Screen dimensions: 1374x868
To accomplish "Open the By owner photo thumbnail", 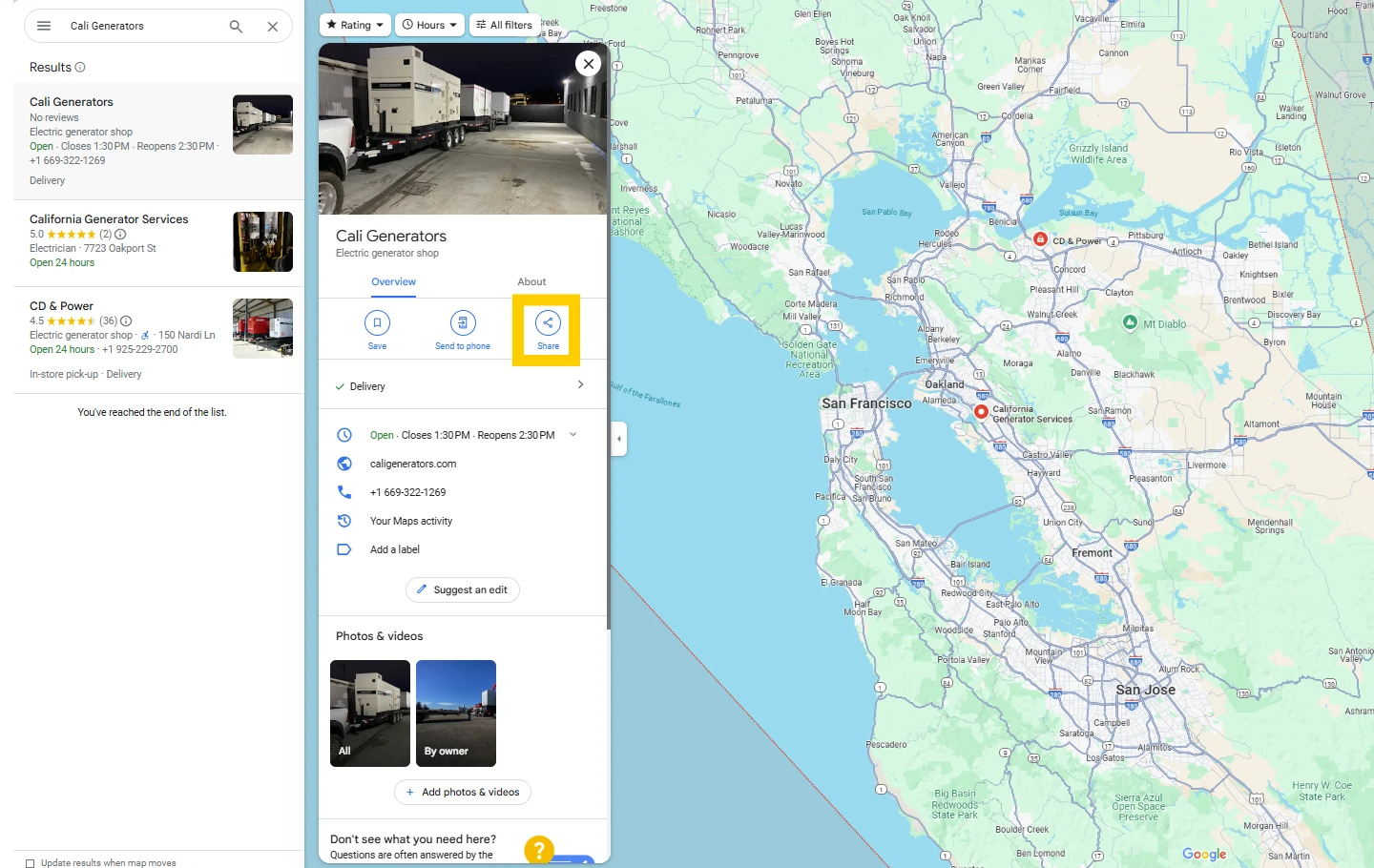I will coord(456,713).
